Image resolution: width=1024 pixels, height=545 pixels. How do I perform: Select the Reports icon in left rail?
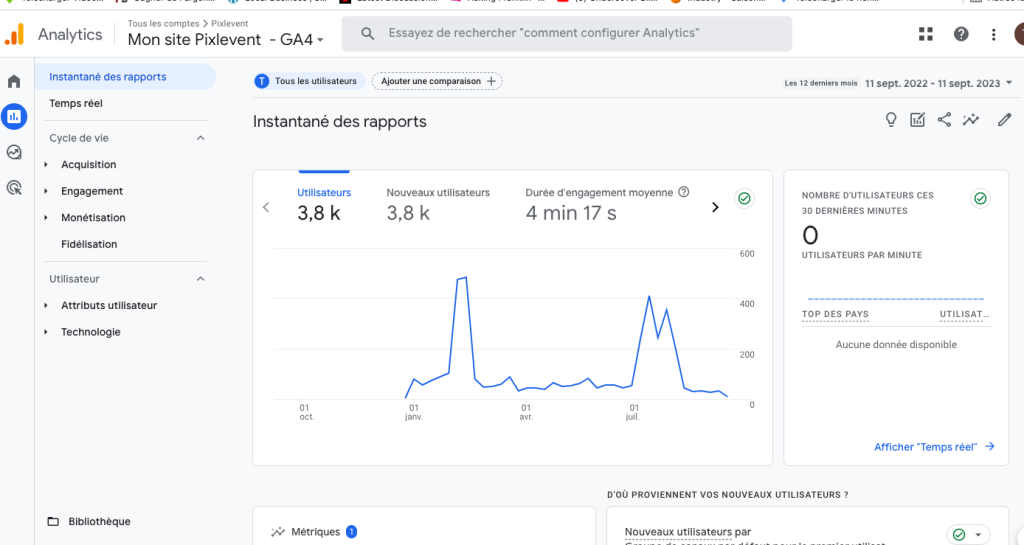pos(14,117)
